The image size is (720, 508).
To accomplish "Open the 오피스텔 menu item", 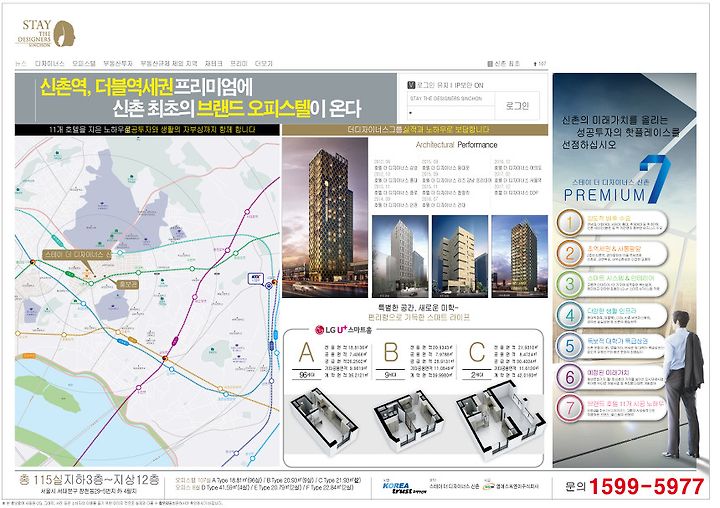I will tap(84, 63).
